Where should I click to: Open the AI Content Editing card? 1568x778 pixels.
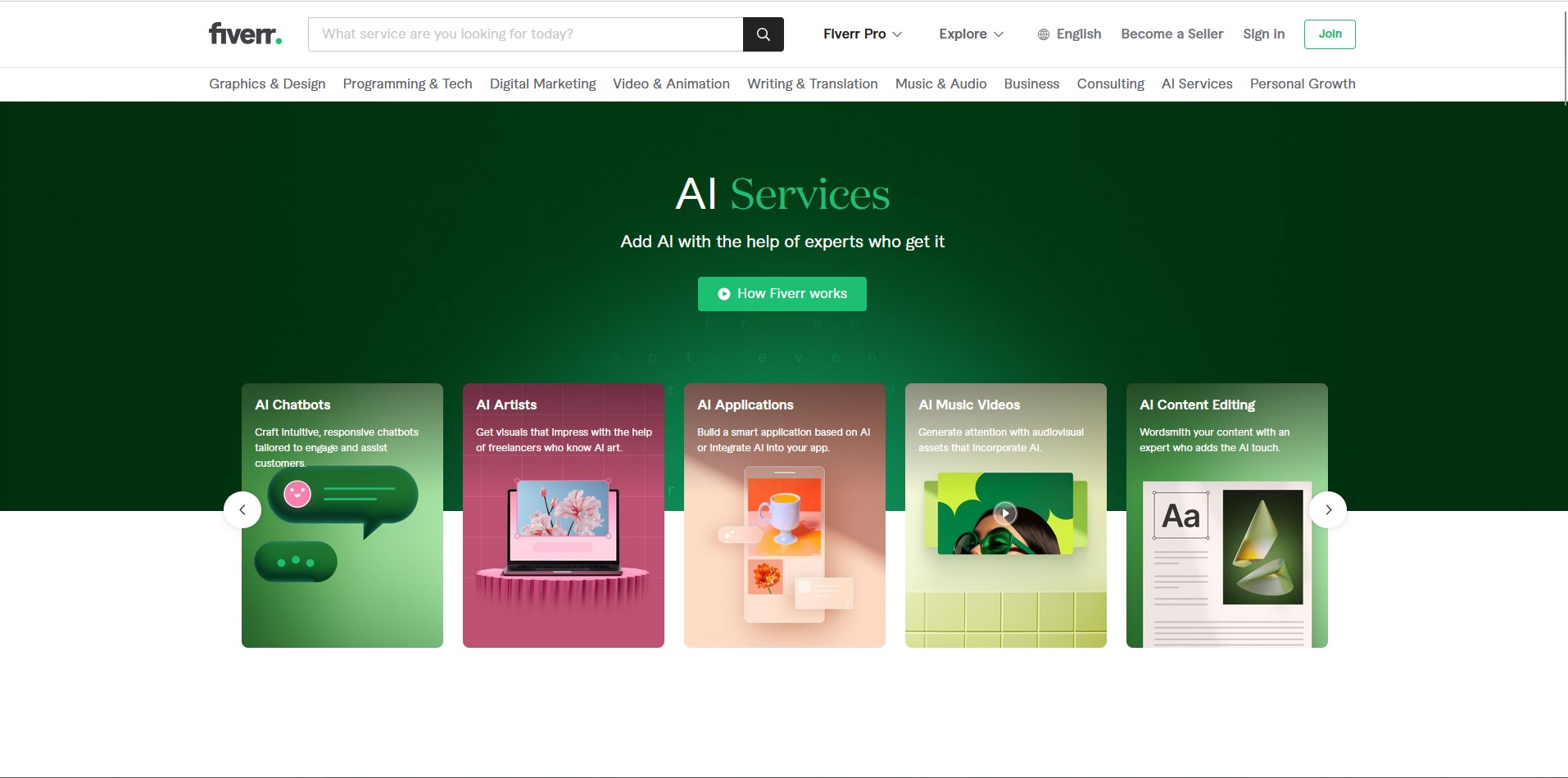tap(1227, 515)
